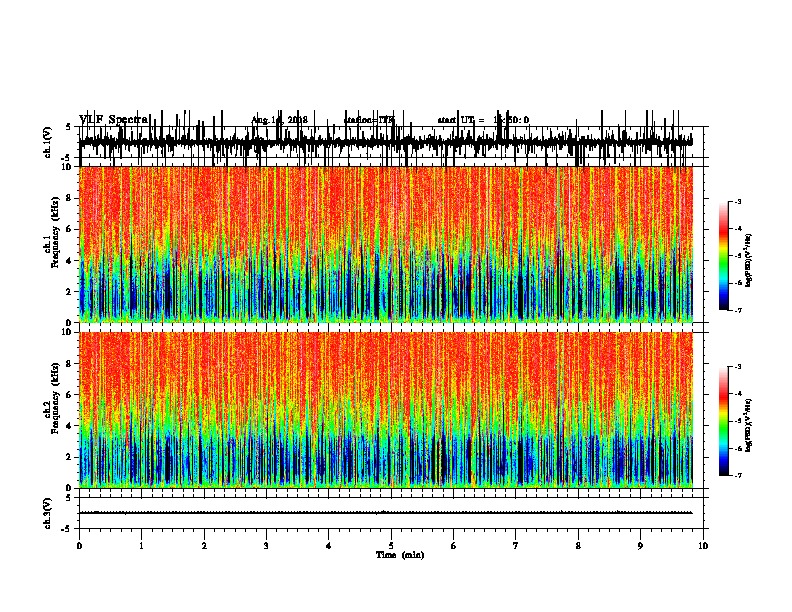The width and height of the screenshot is (792, 612).
Task: Click the time axis tick label '3'
Action: point(266,545)
